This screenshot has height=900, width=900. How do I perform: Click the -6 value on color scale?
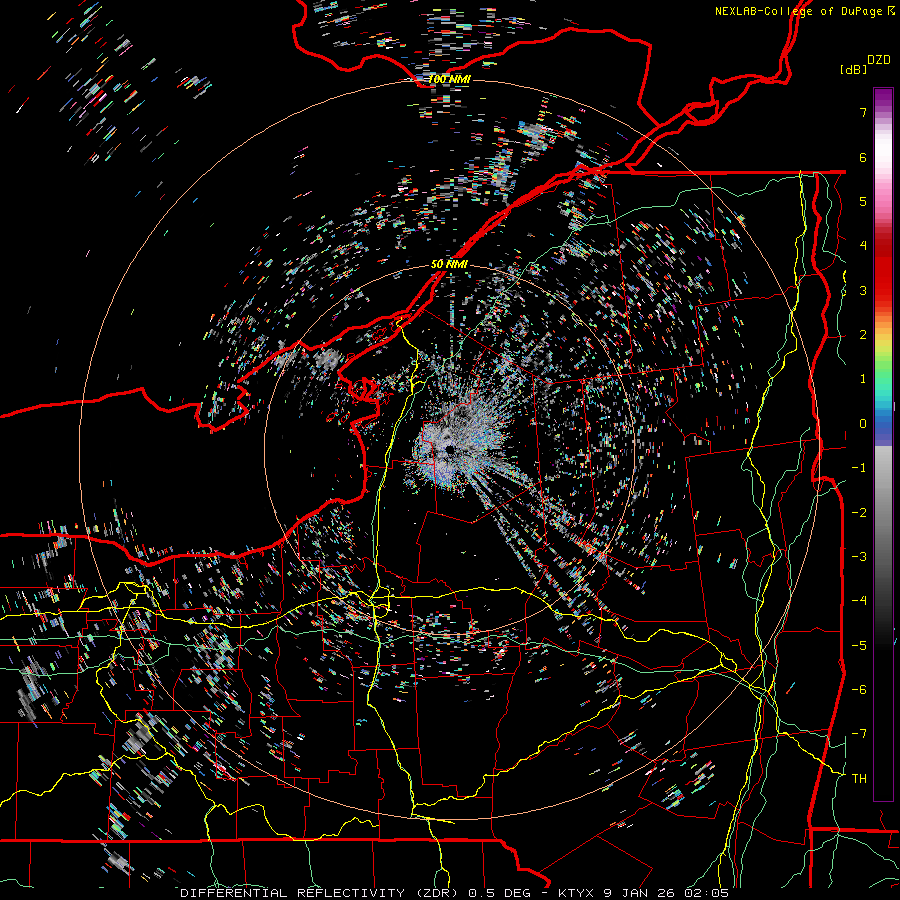859,690
